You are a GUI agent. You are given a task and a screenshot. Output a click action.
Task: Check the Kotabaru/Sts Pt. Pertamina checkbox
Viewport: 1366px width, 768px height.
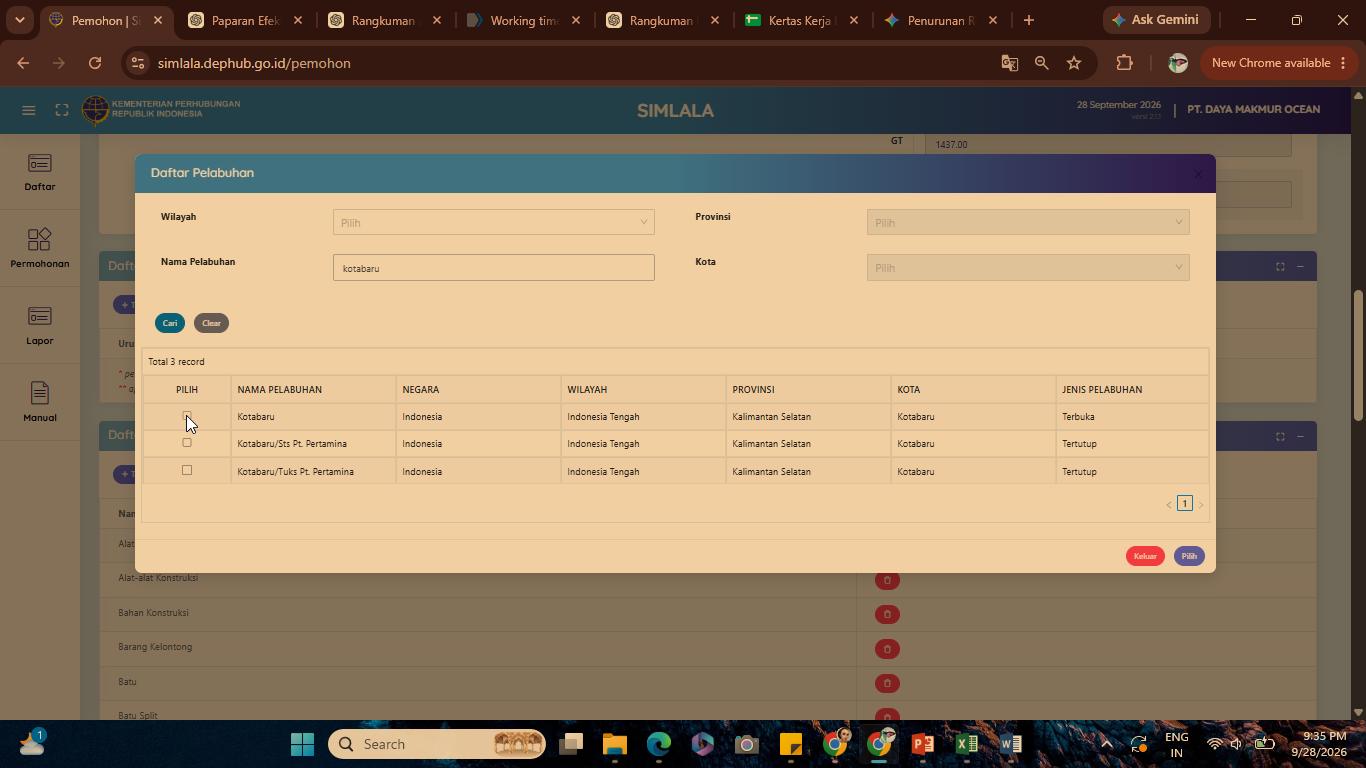tap(187, 443)
